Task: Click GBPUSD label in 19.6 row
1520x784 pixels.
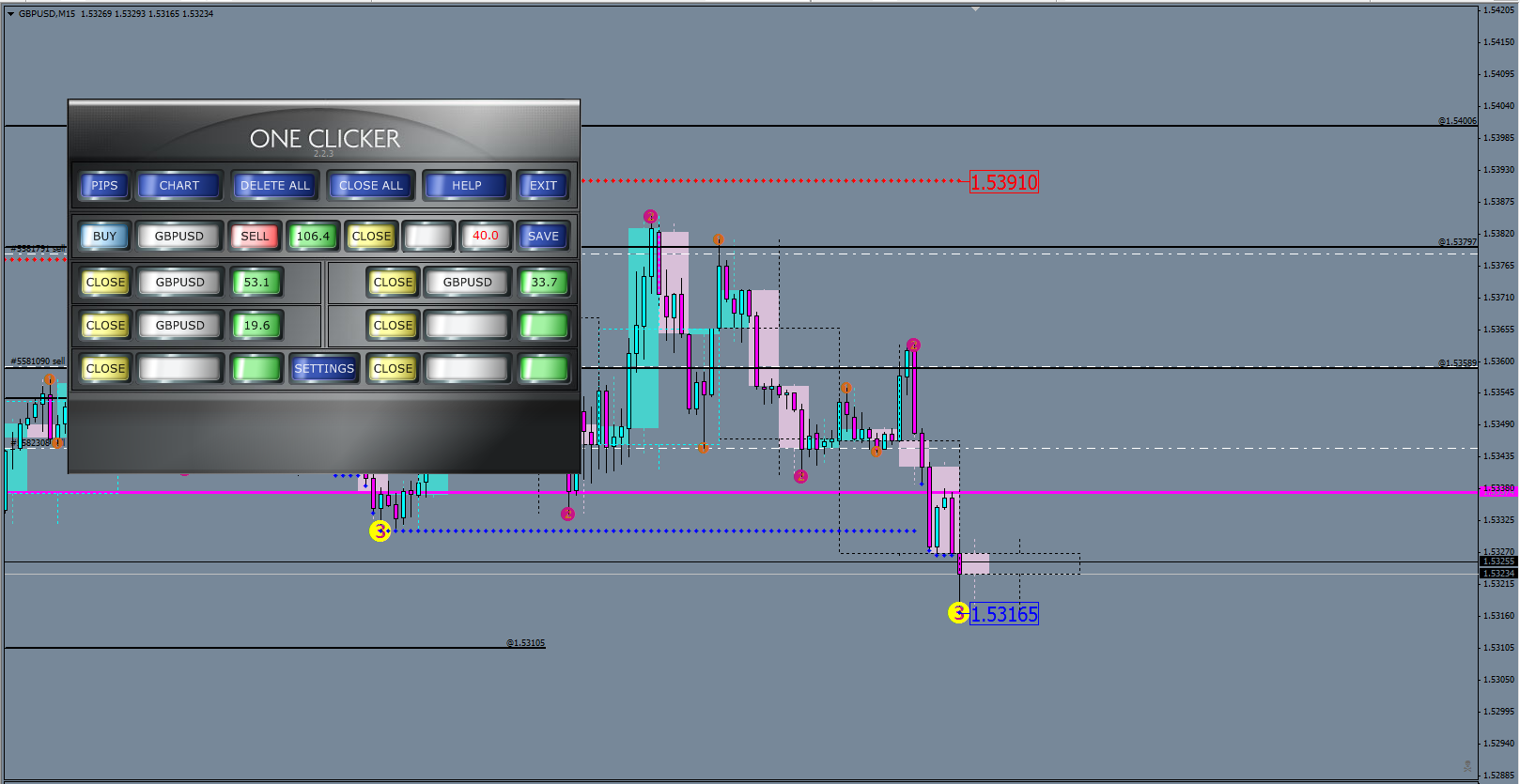Action: click(179, 325)
